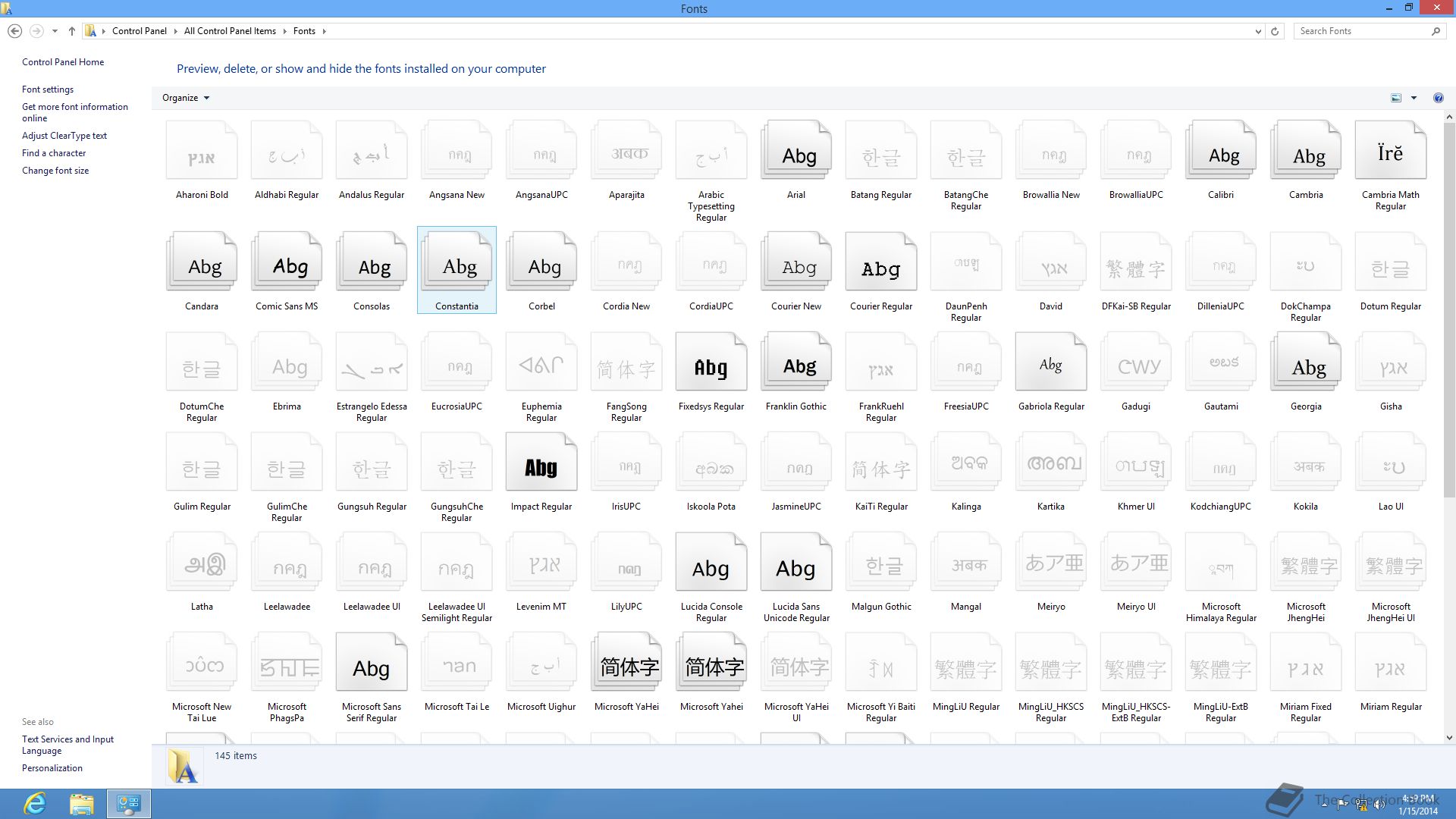The width and height of the screenshot is (1456, 819).
Task: Open File Explorer from taskbar
Action: (x=82, y=804)
